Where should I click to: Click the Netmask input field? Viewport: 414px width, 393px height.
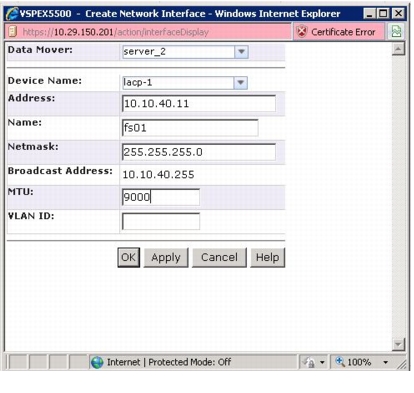pos(199,152)
